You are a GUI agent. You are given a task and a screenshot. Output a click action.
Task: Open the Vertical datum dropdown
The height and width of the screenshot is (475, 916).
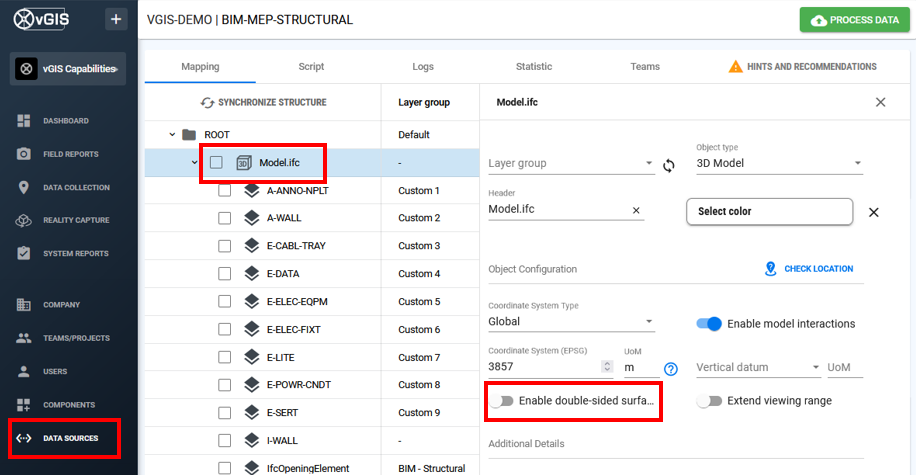coord(758,367)
